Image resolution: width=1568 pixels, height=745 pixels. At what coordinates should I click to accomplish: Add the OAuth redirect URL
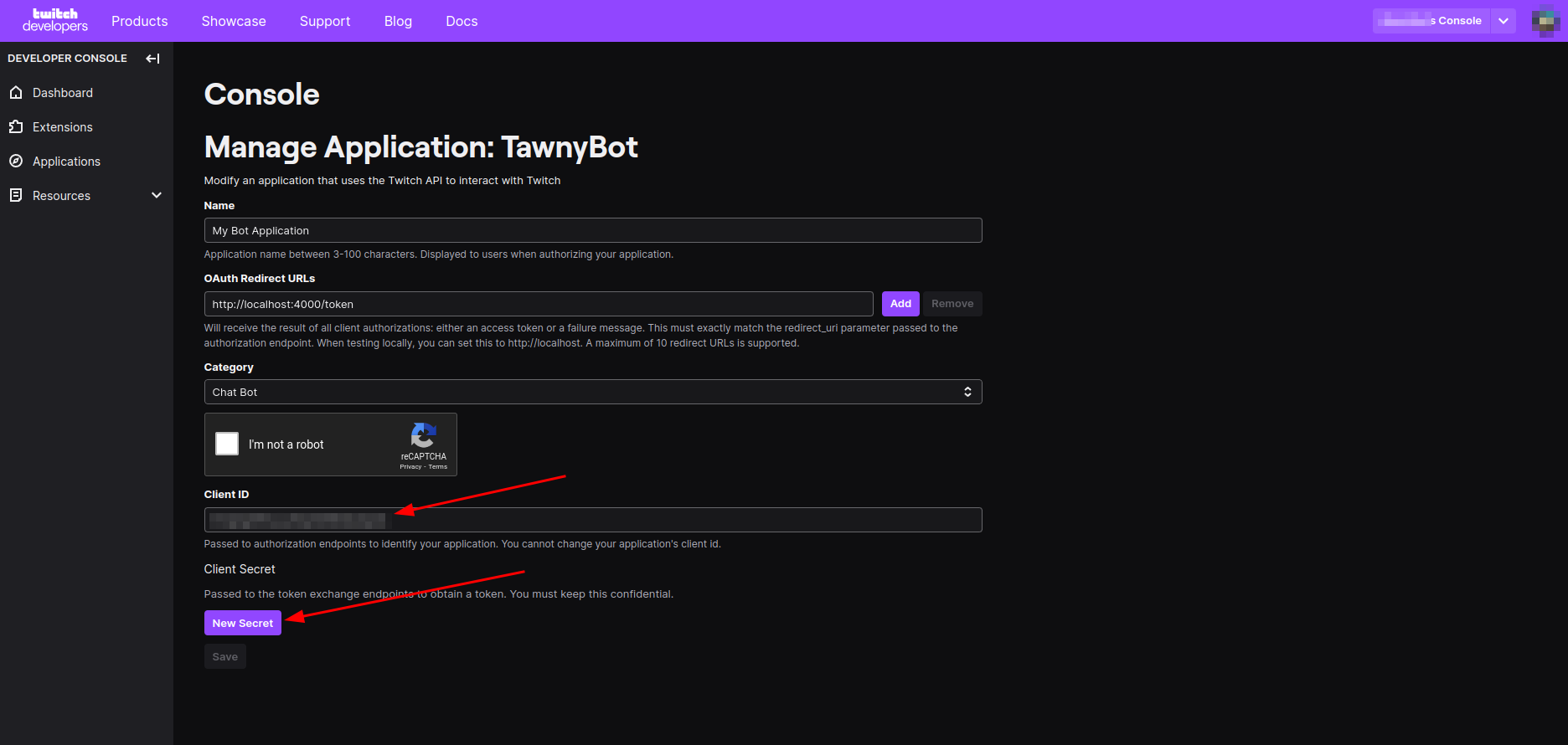tap(900, 304)
